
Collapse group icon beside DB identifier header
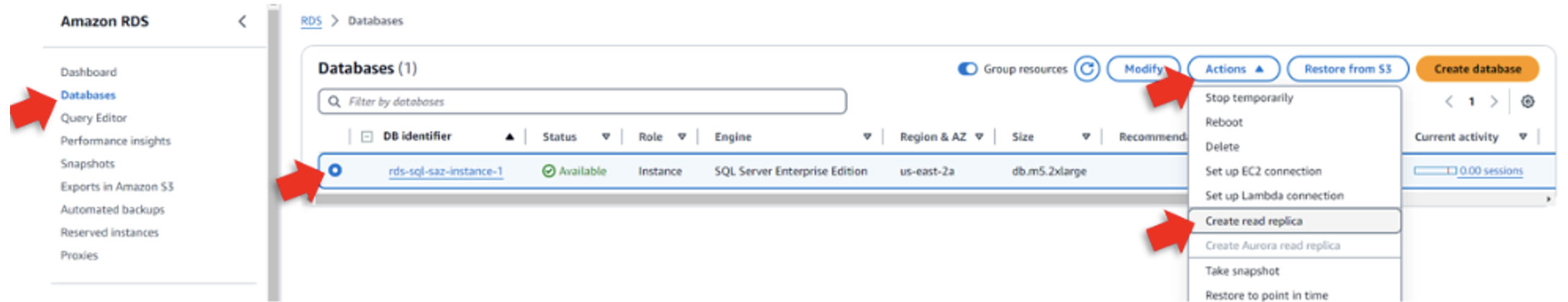coord(367,137)
